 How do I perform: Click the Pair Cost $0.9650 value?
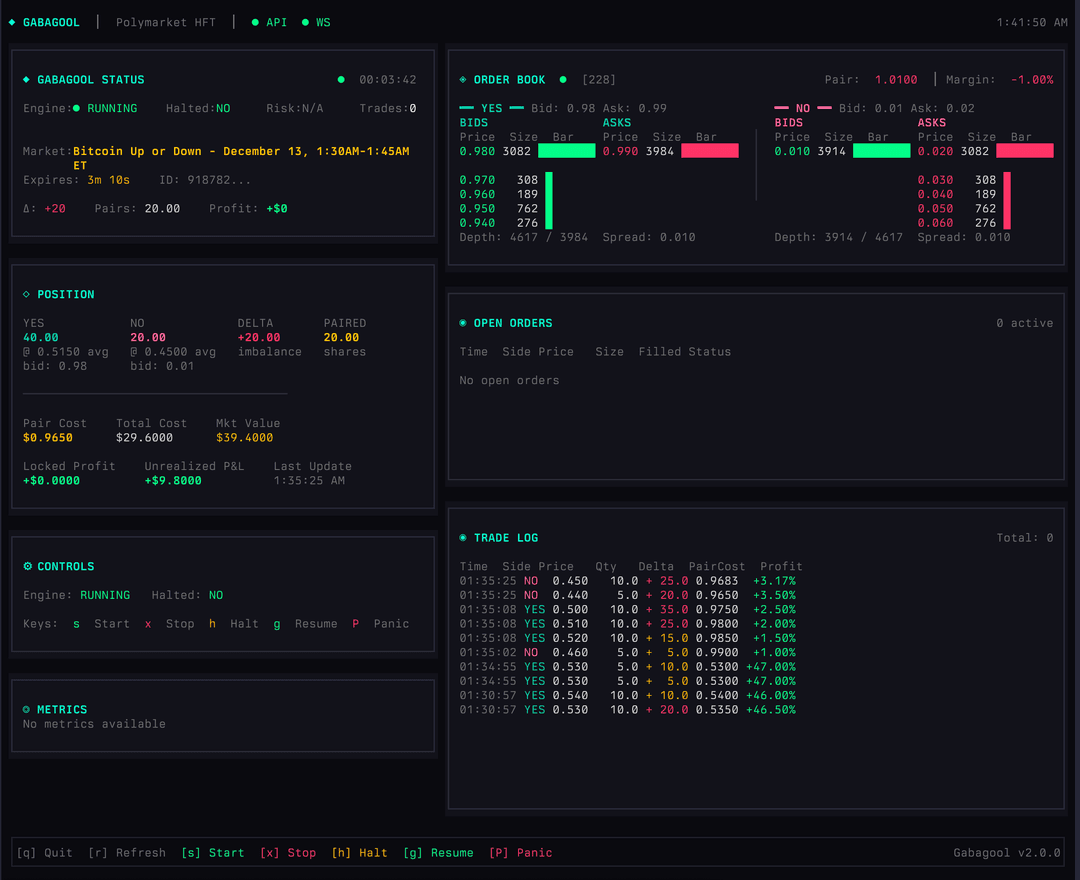click(48, 438)
